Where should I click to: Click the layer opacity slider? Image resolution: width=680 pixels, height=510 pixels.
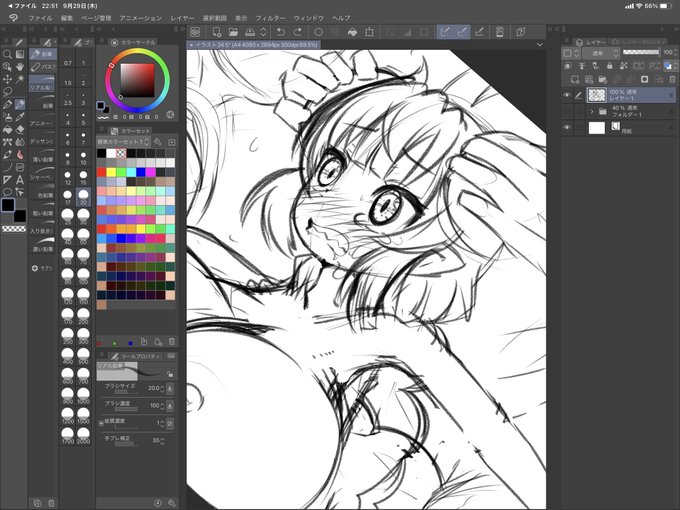point(641,52)
